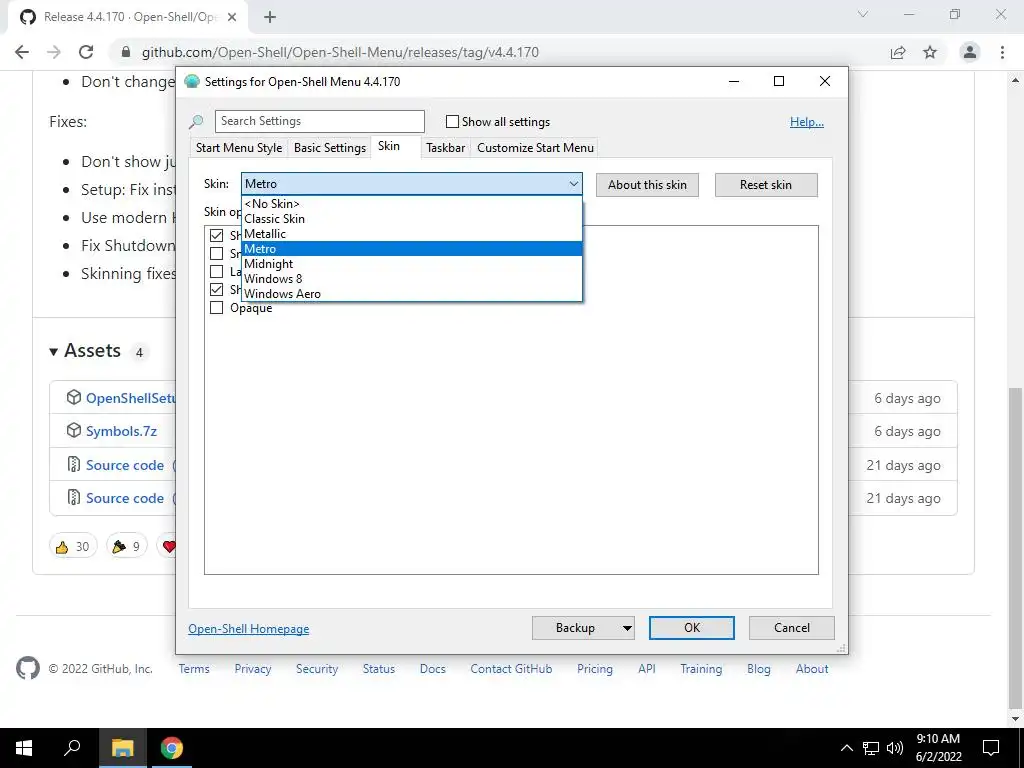Share this page via Chrome share icon
The width and height of the screenshot is (1024, 768).
tap(898, 52)
